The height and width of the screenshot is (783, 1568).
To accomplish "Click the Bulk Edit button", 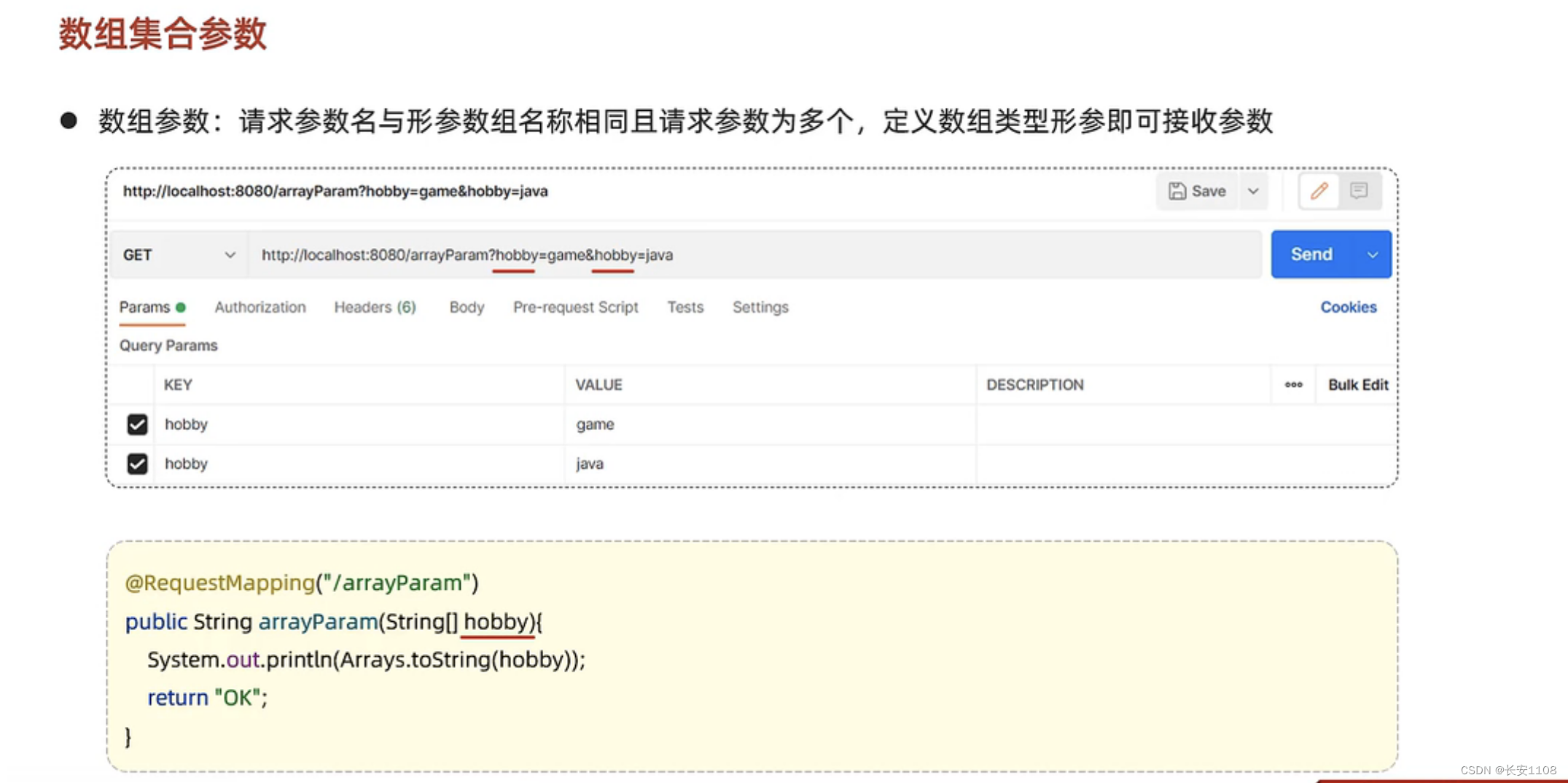I will point(1358,384).
